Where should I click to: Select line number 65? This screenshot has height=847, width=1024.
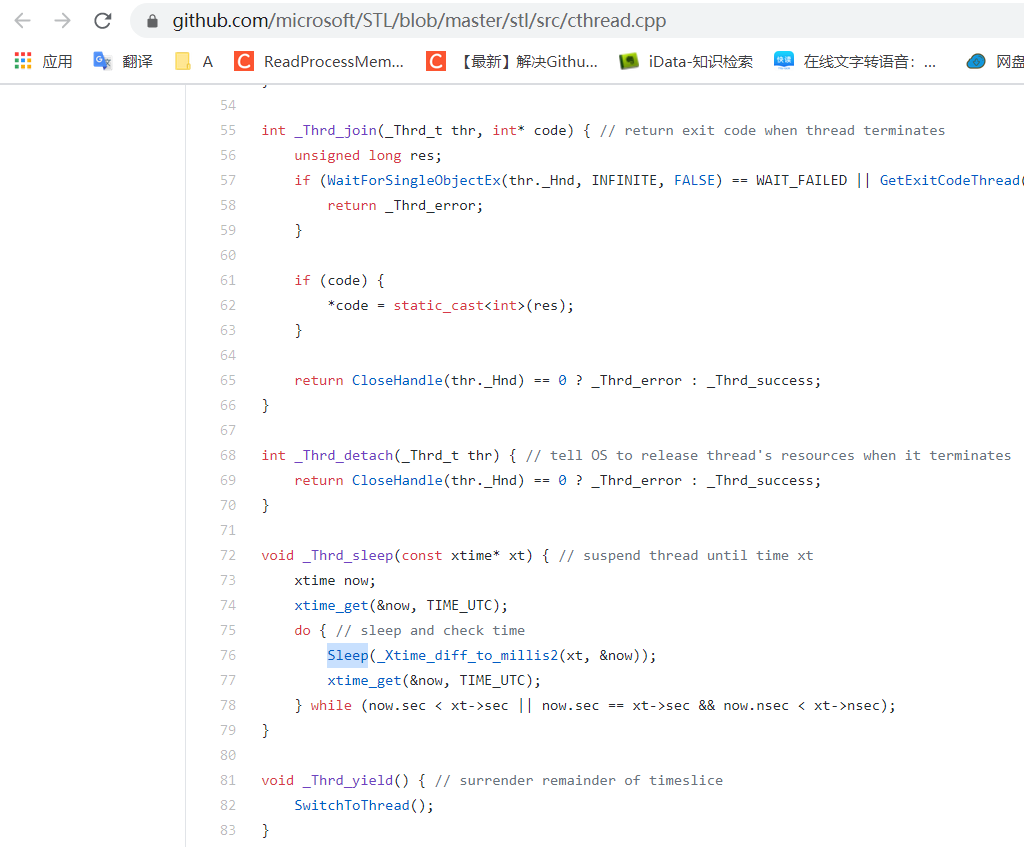(228, 380)
